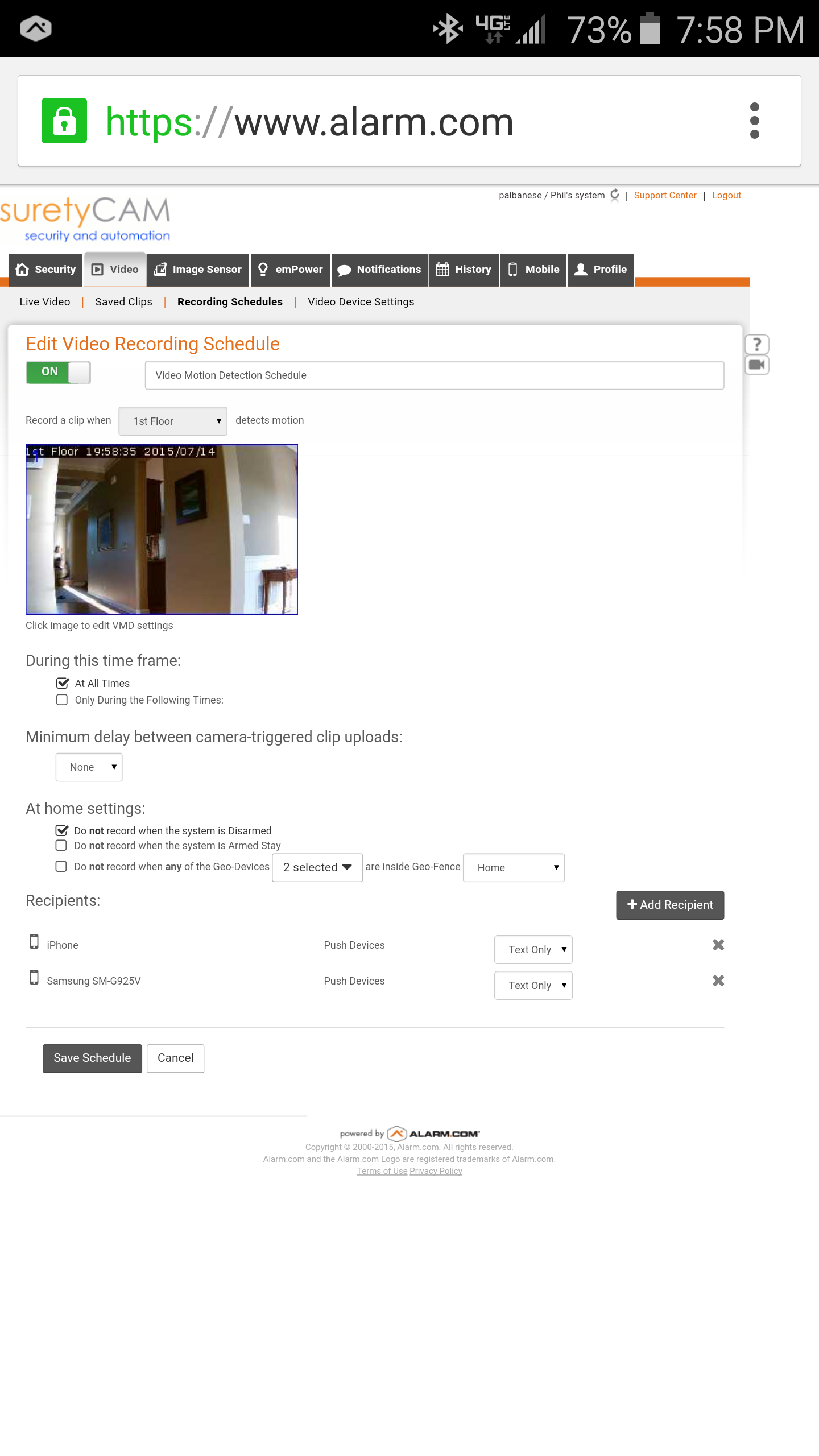819x1456 pixels.
Task: Open the help question mark icon
Action: [x=756, y=344]
